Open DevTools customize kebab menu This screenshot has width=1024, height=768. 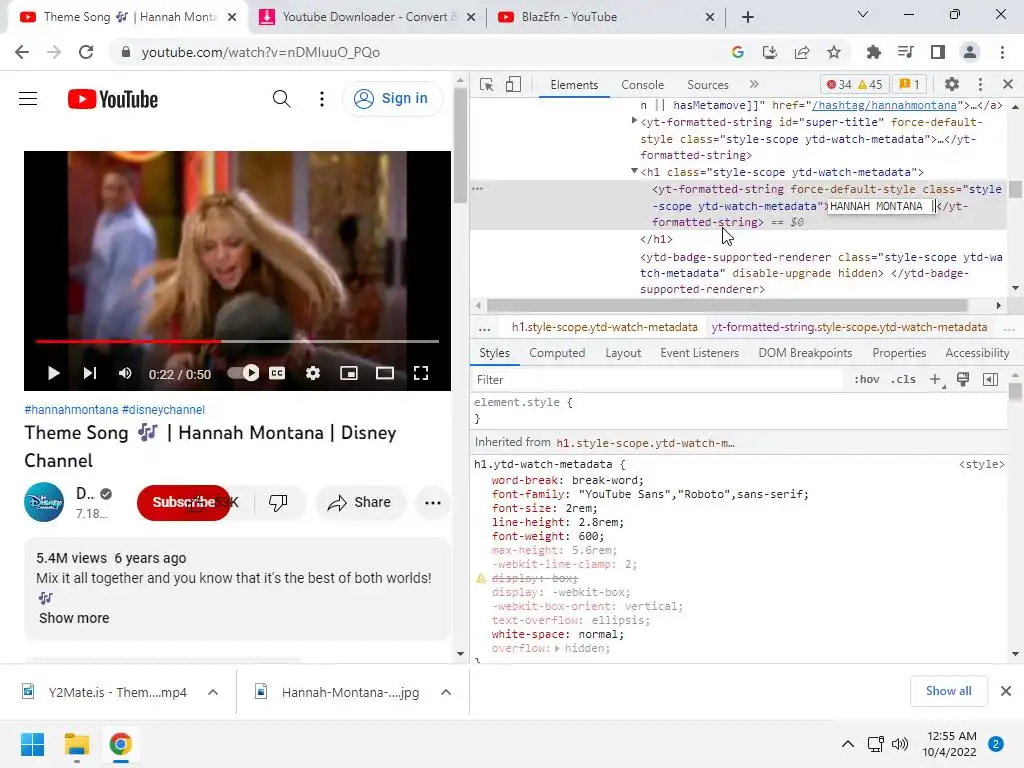pos(980,84)
